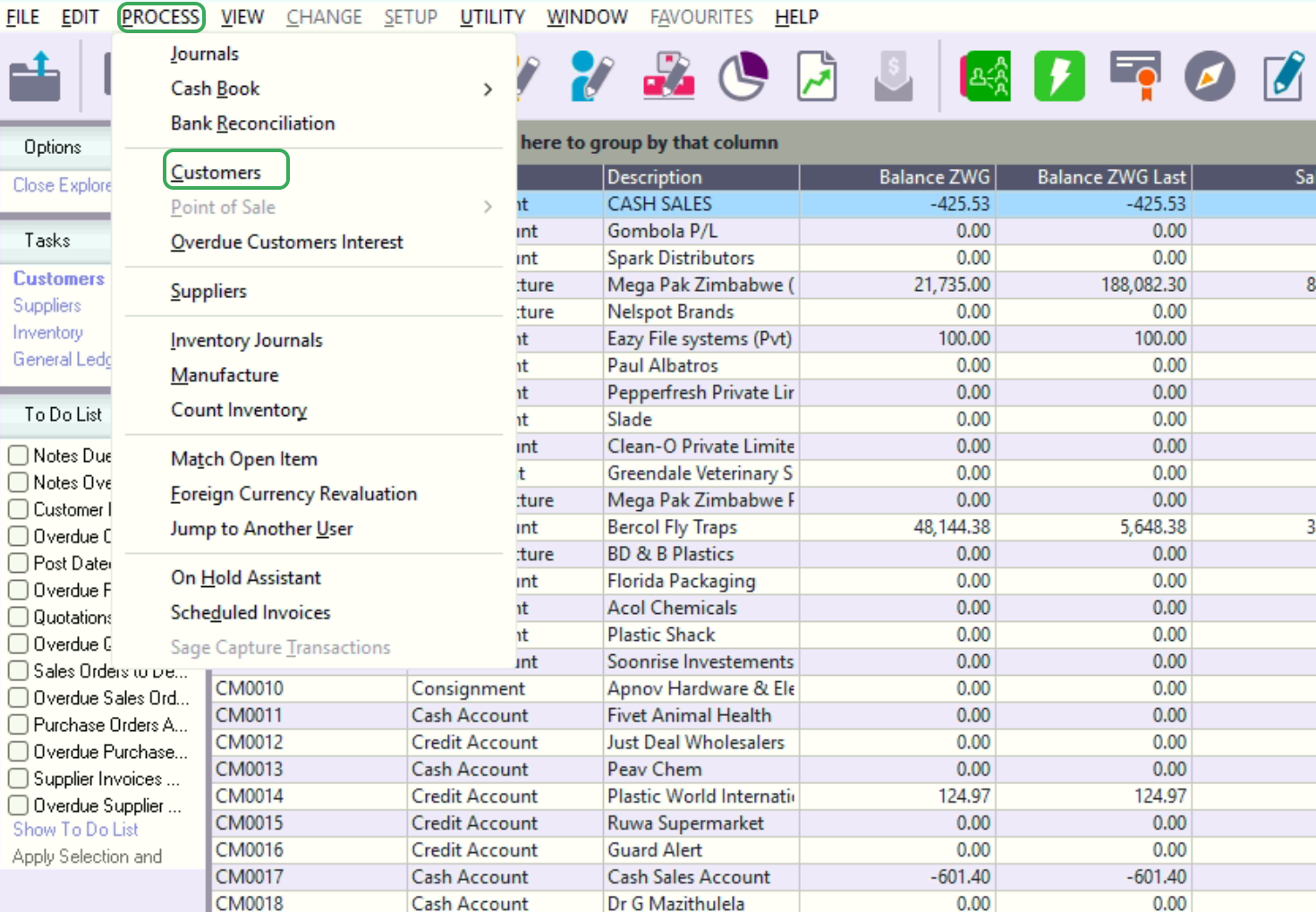Click the Close Explorer link

click(62, 185)
